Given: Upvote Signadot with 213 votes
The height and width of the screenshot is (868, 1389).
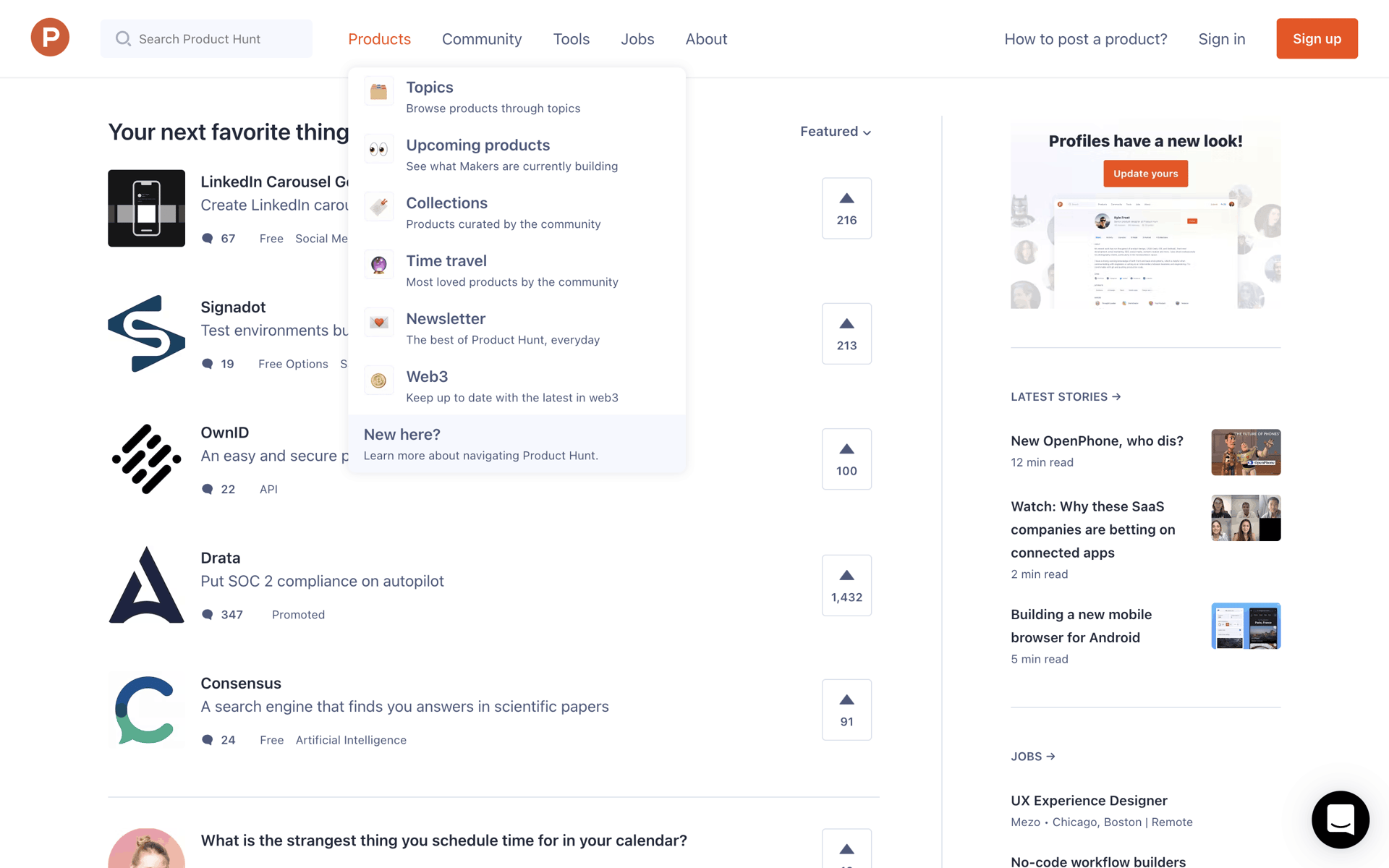Looking at the screenshot, I should [x=846, y=333].
